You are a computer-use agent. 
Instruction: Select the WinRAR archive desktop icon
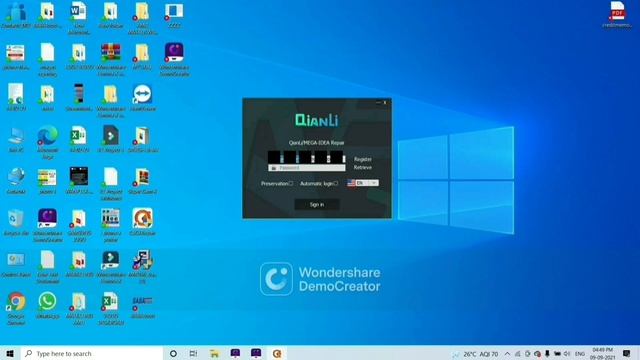click(111, 59)
